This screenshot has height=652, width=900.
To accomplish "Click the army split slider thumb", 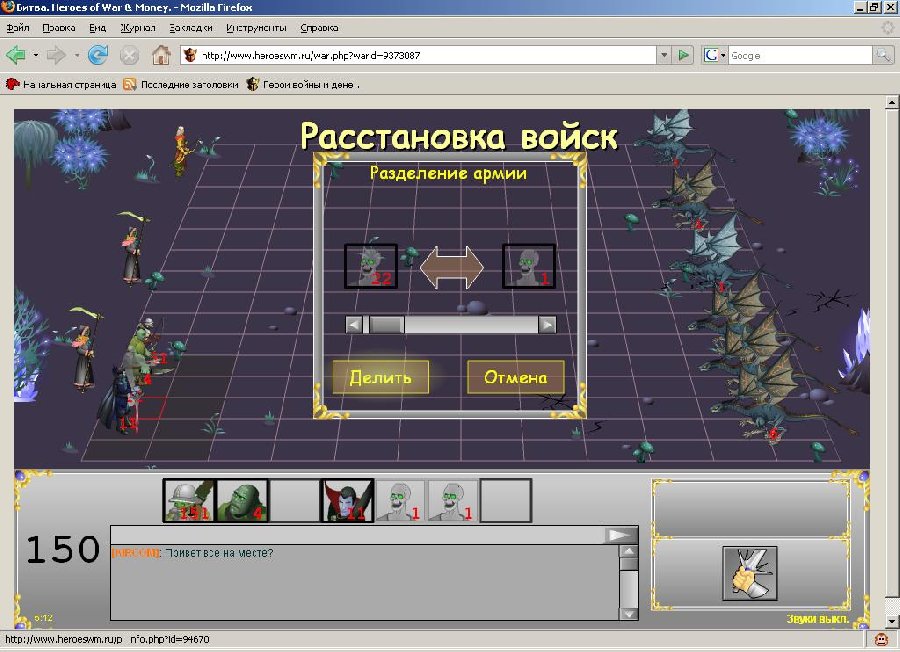I will [386, 324].
